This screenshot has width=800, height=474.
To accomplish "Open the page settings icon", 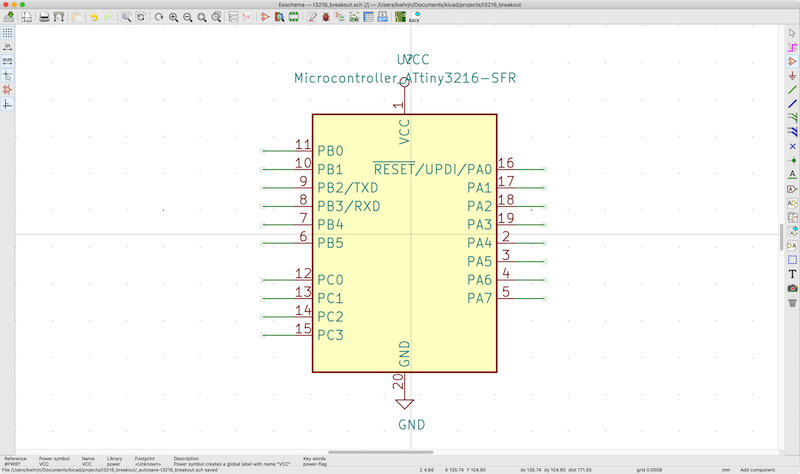I will [27, 17].
